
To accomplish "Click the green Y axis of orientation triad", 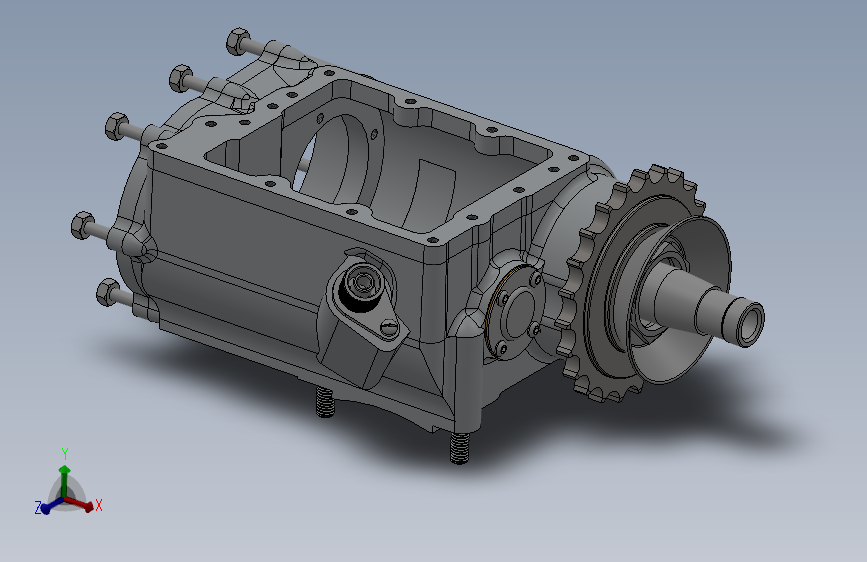I will click(x=65, y=480).
